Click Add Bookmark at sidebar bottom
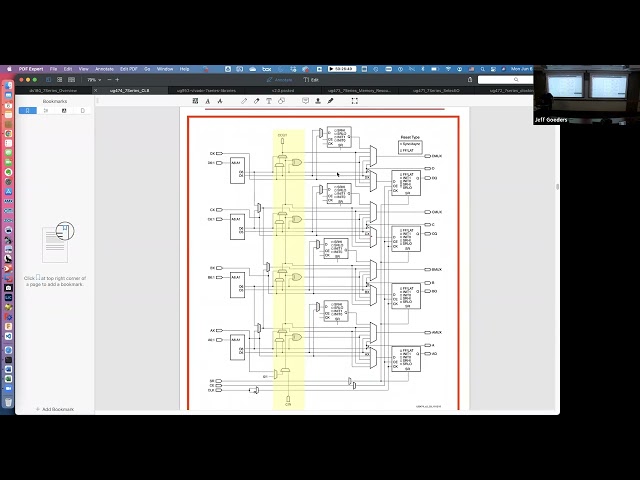The width and height of the screenshot is (640, 480). pos(55,409)
